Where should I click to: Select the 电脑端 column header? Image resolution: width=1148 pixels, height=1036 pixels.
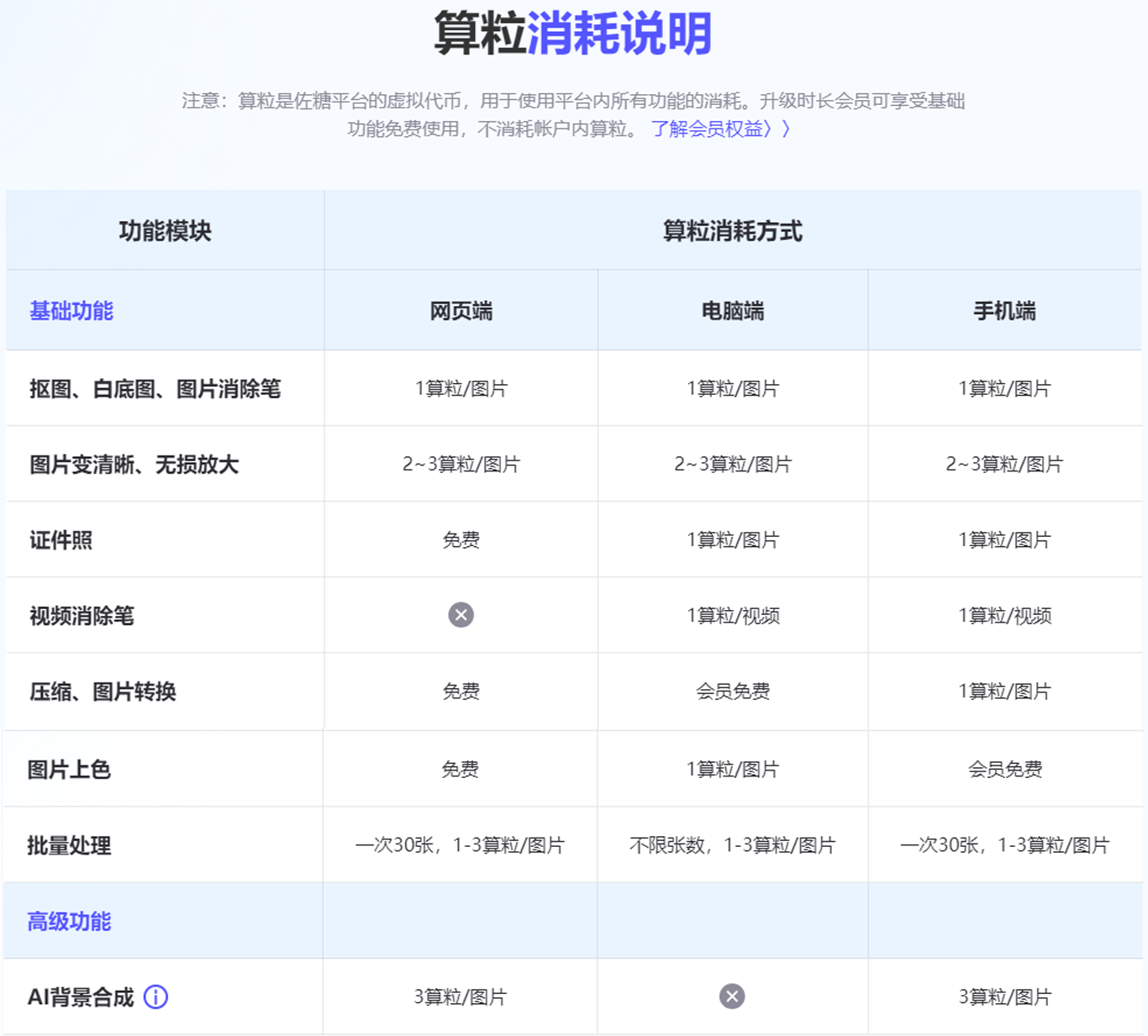point(733,311)
